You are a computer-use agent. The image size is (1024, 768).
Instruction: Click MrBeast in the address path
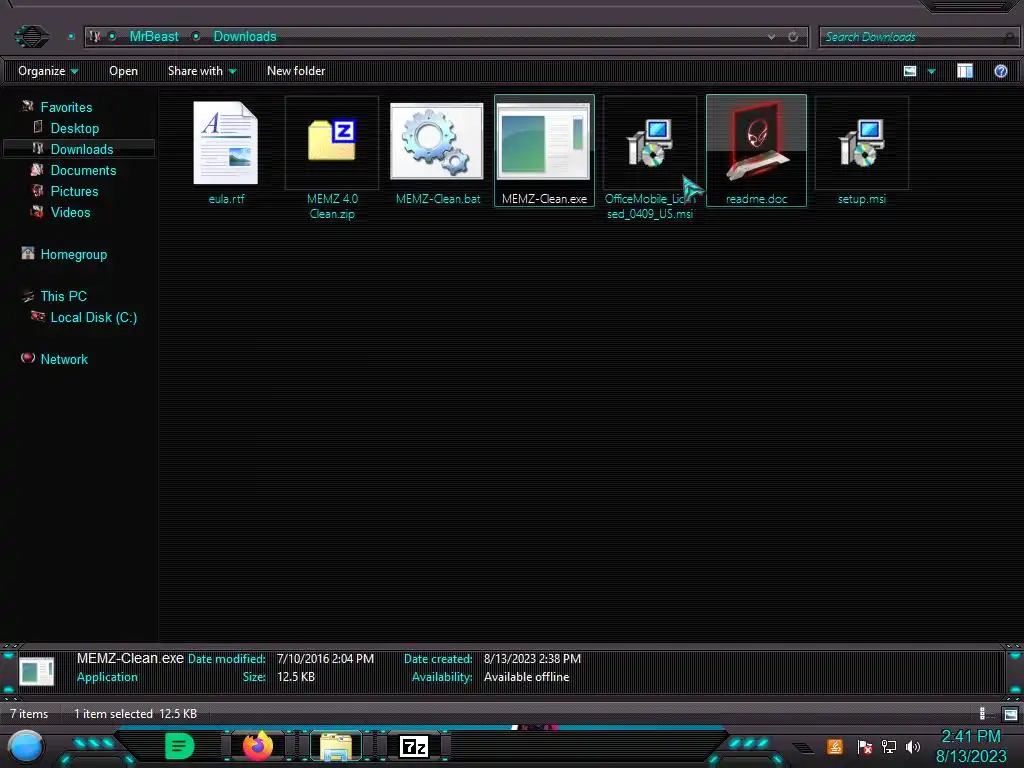[x=153, y=37]
